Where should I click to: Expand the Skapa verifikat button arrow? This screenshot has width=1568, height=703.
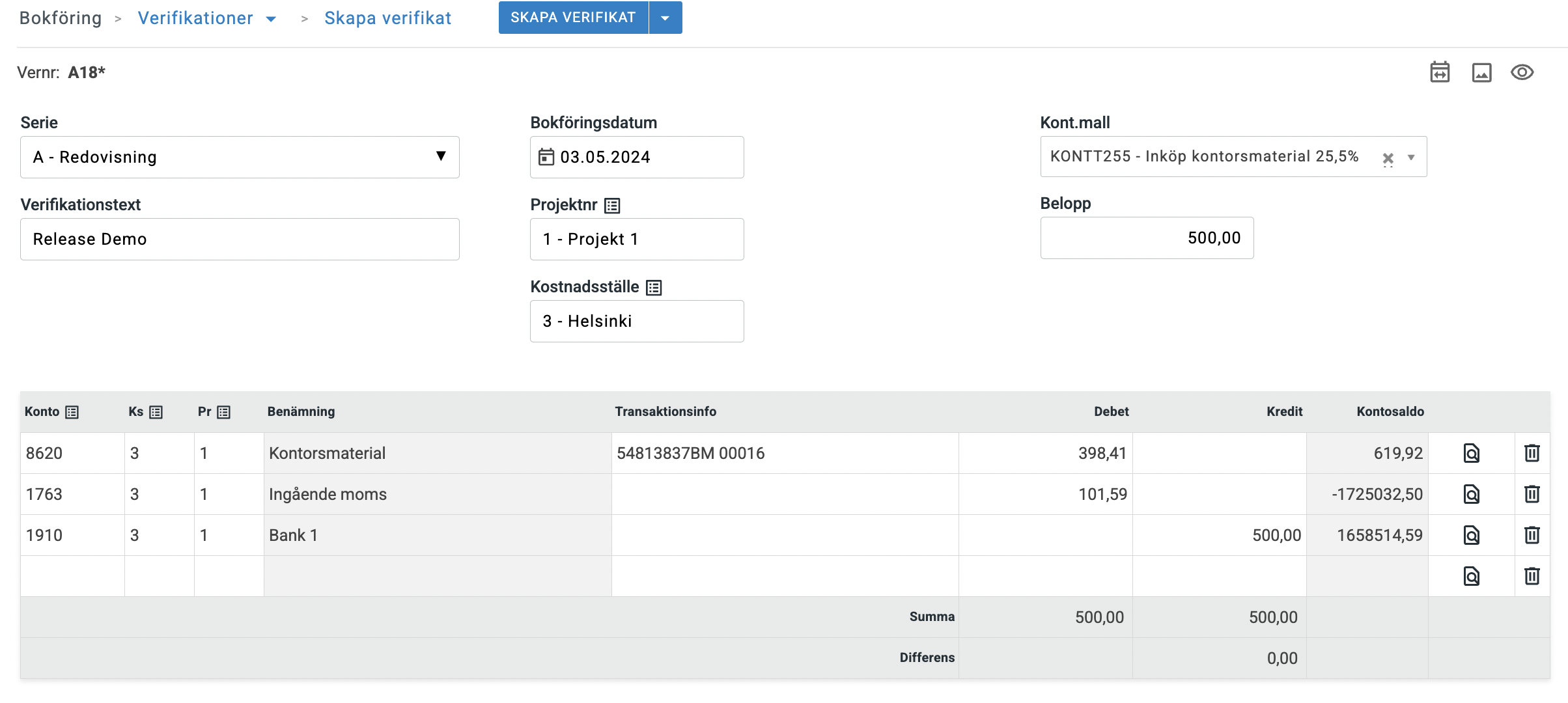click(x=665, y=18)
